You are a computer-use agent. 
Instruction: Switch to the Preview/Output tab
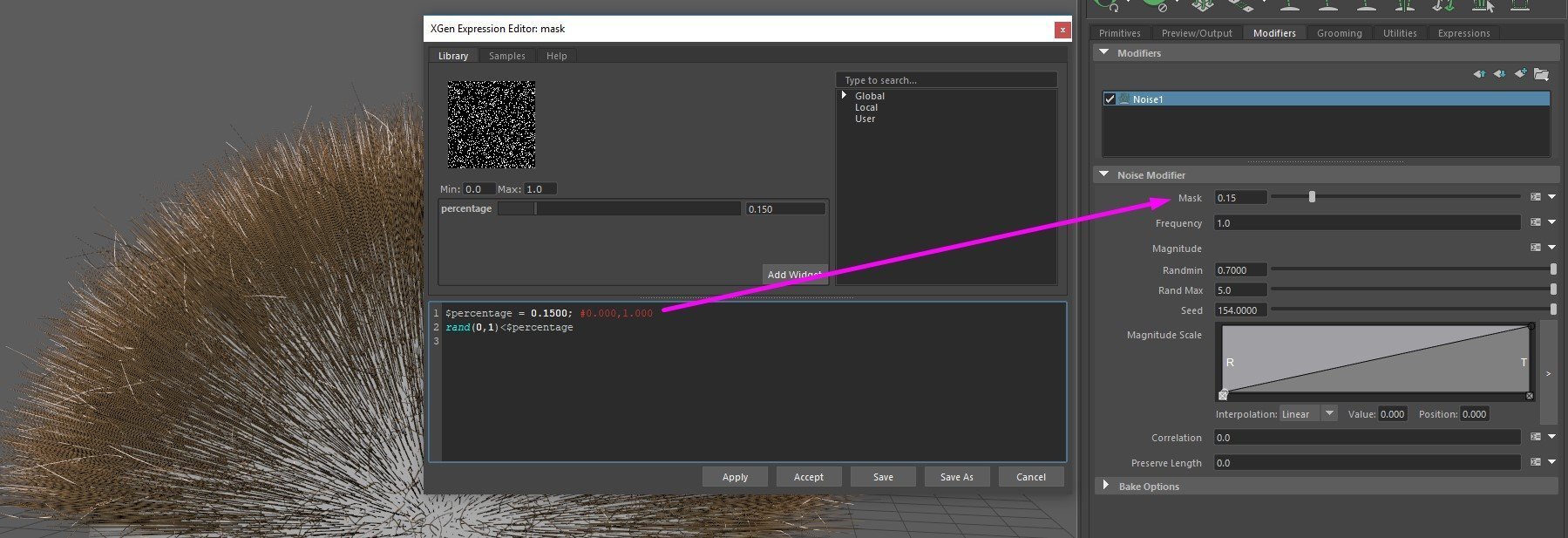pyautogui.click(x=1197, y=33)
